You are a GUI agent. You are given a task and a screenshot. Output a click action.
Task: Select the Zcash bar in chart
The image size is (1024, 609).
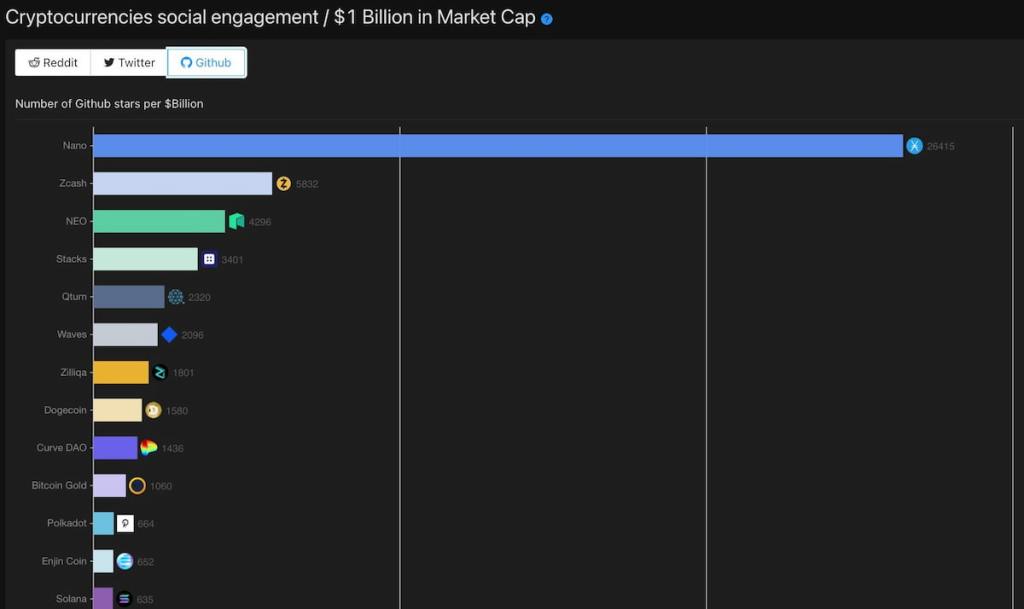[183, 184]
